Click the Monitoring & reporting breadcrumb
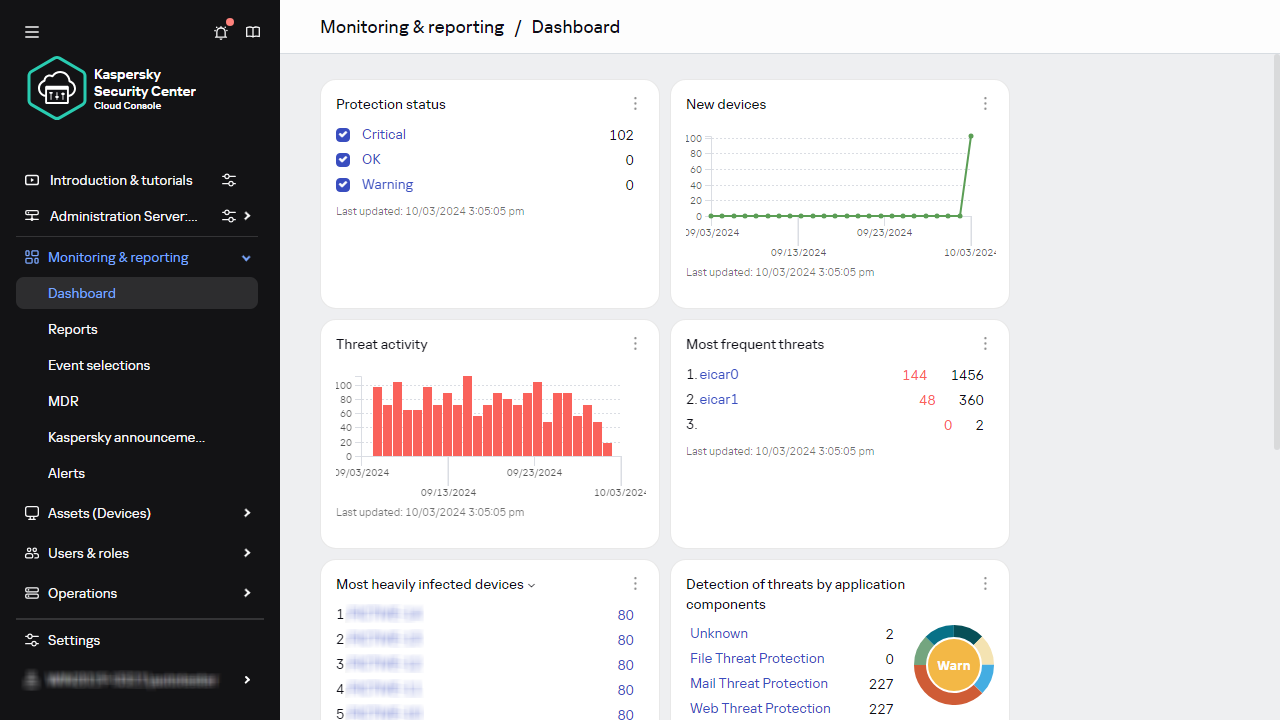 point(411,27)
